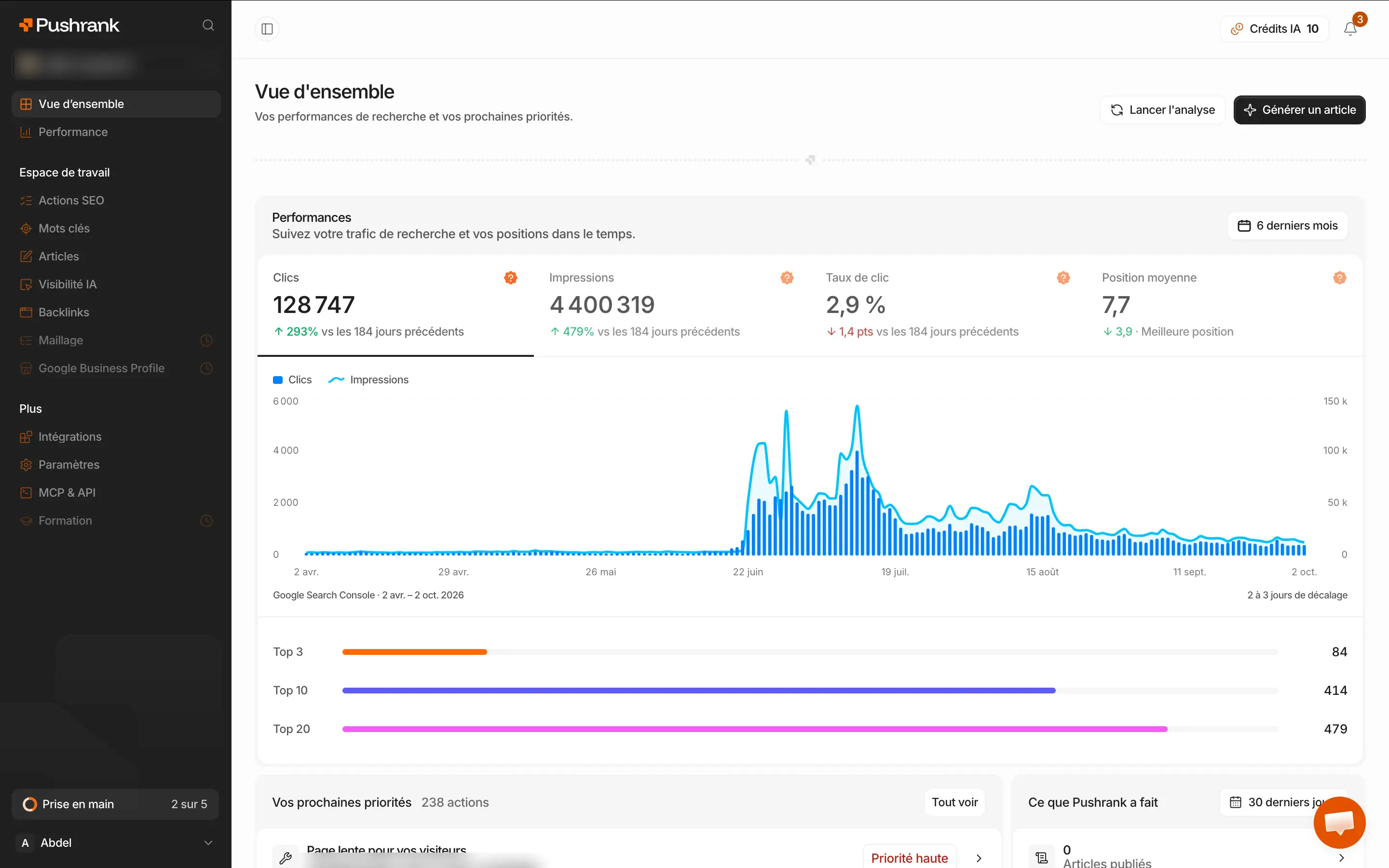
Task: Open Backlinks in the sidebar
Action: point(116,312)
